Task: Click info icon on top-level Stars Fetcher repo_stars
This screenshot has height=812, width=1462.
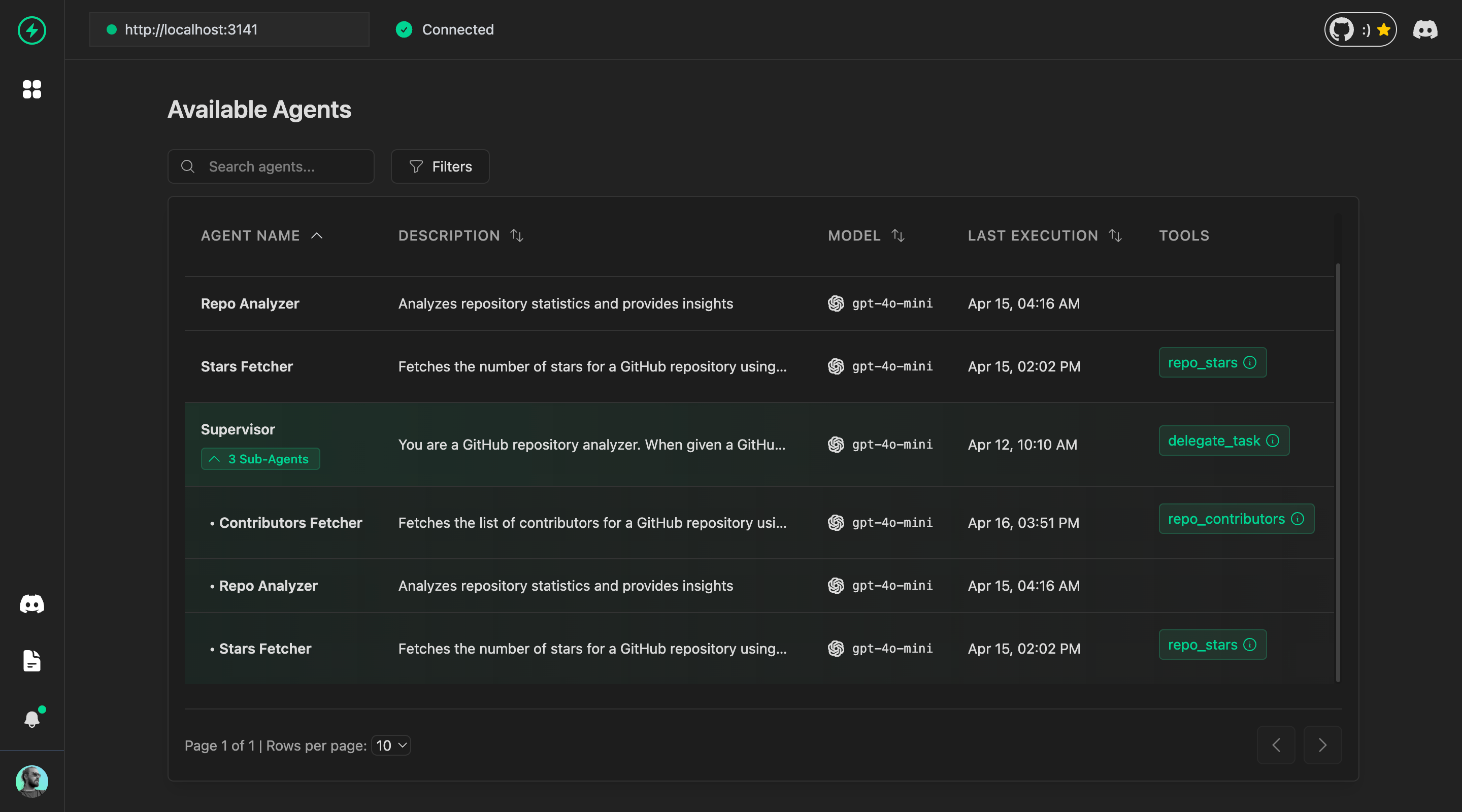Action: pyautogui.click(x=1250, y=362)
